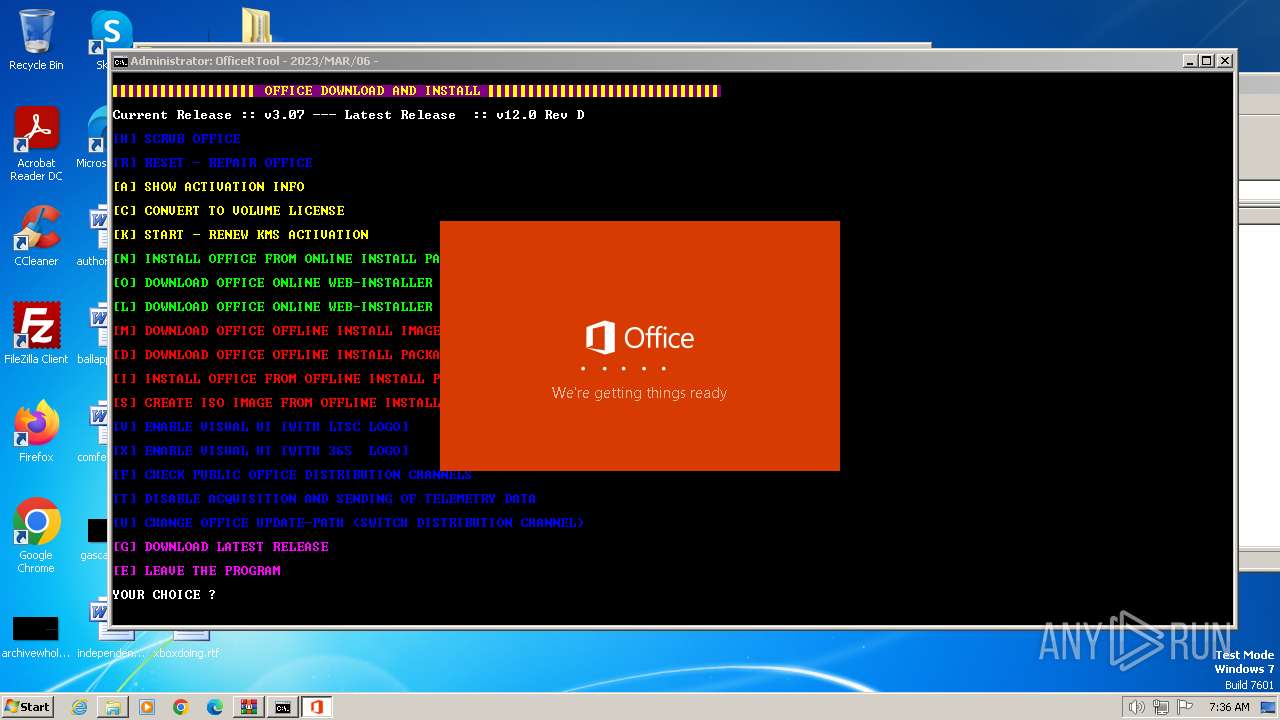1280x720 pixels.
Task: Click '[N] INSTALL OFFICE FROM ONLINE' line
Action: 276,259
